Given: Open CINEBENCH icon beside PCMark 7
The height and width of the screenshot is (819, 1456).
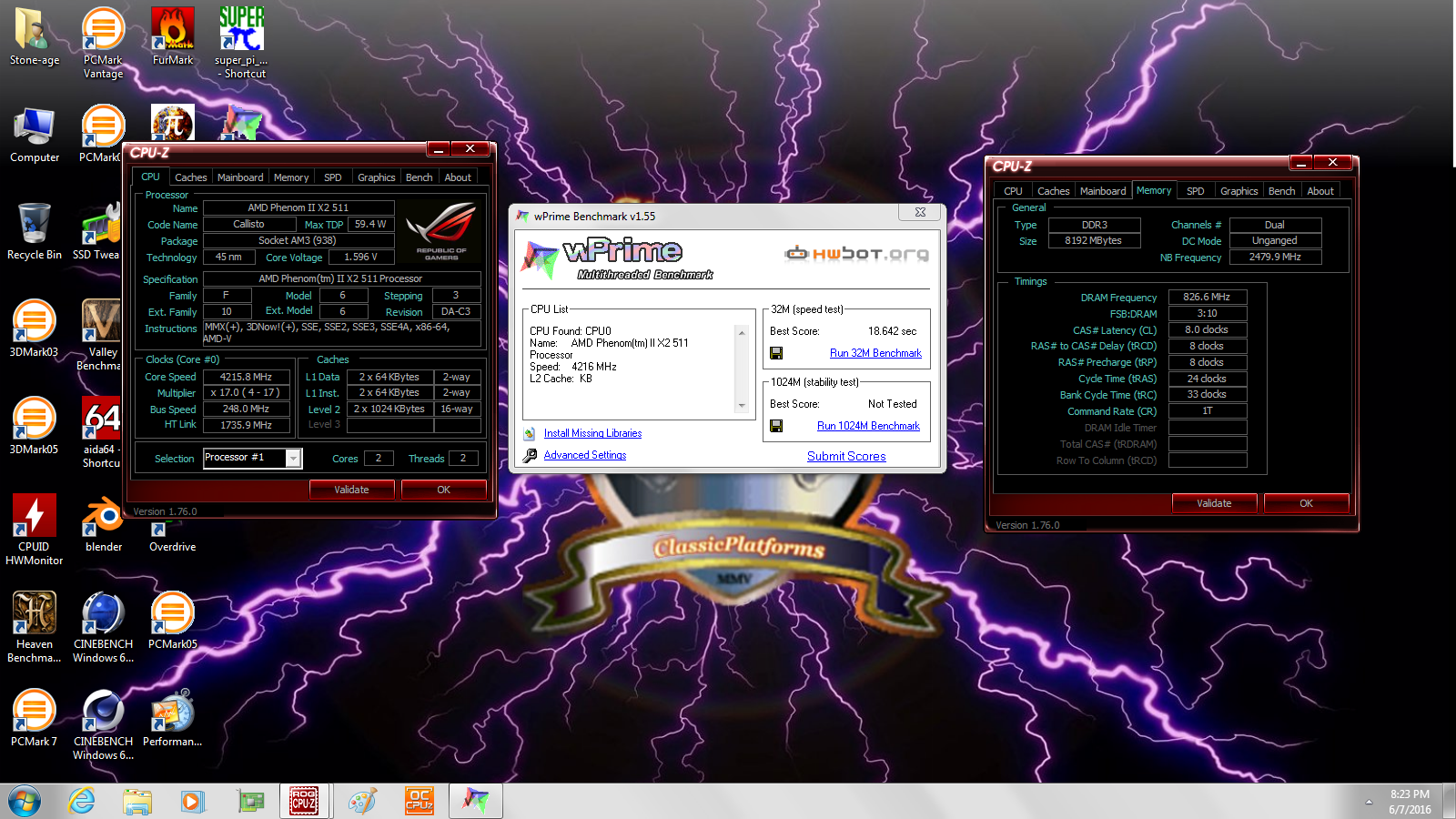Looking at the screenshot, I should click(x=103, y=724).
